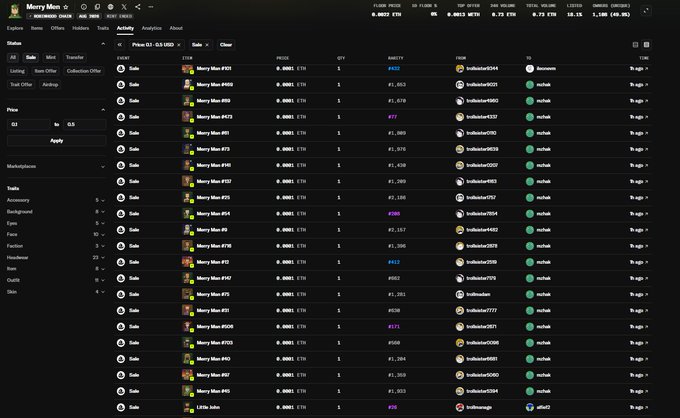Toggle the Collection Offer status filter
Viewport: 680px width, 418px height.
(x=84, y=71)
